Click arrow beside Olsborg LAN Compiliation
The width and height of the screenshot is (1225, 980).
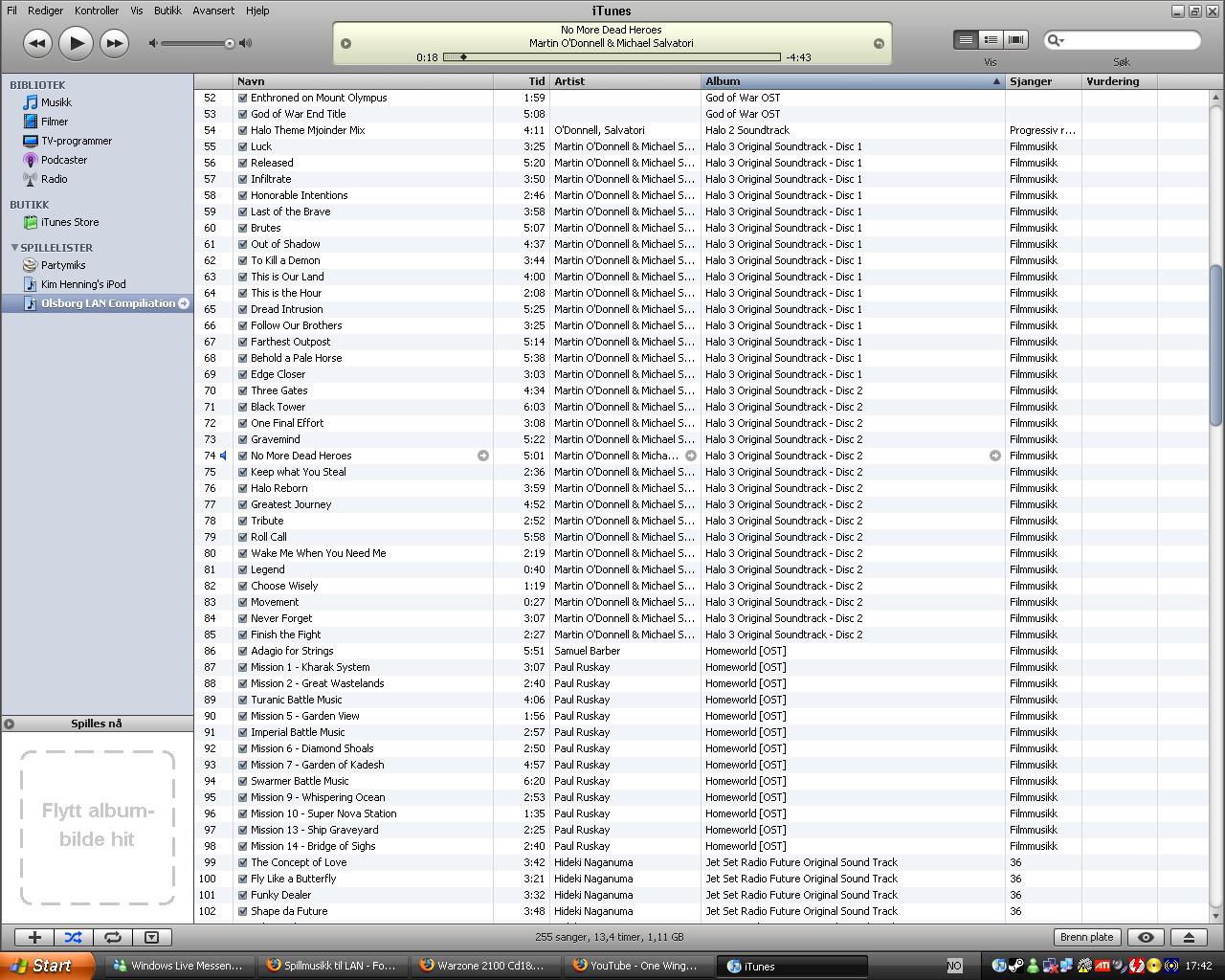tap(184, 303)
